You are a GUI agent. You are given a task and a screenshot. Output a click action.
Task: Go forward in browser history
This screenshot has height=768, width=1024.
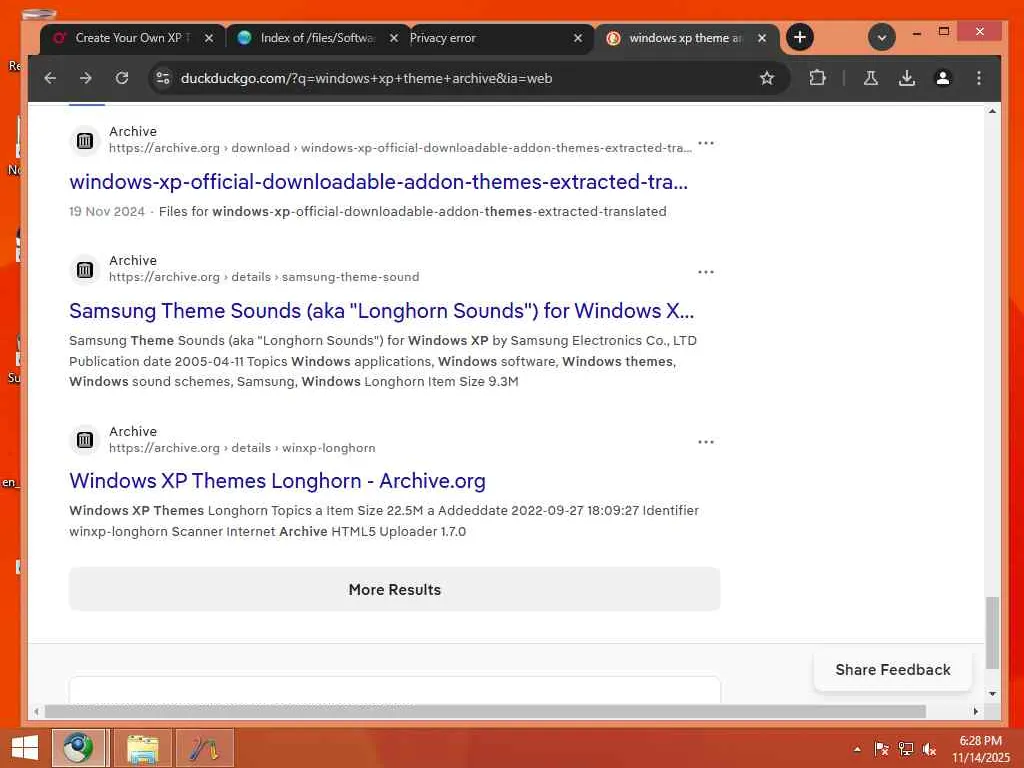tap(86, 78)
